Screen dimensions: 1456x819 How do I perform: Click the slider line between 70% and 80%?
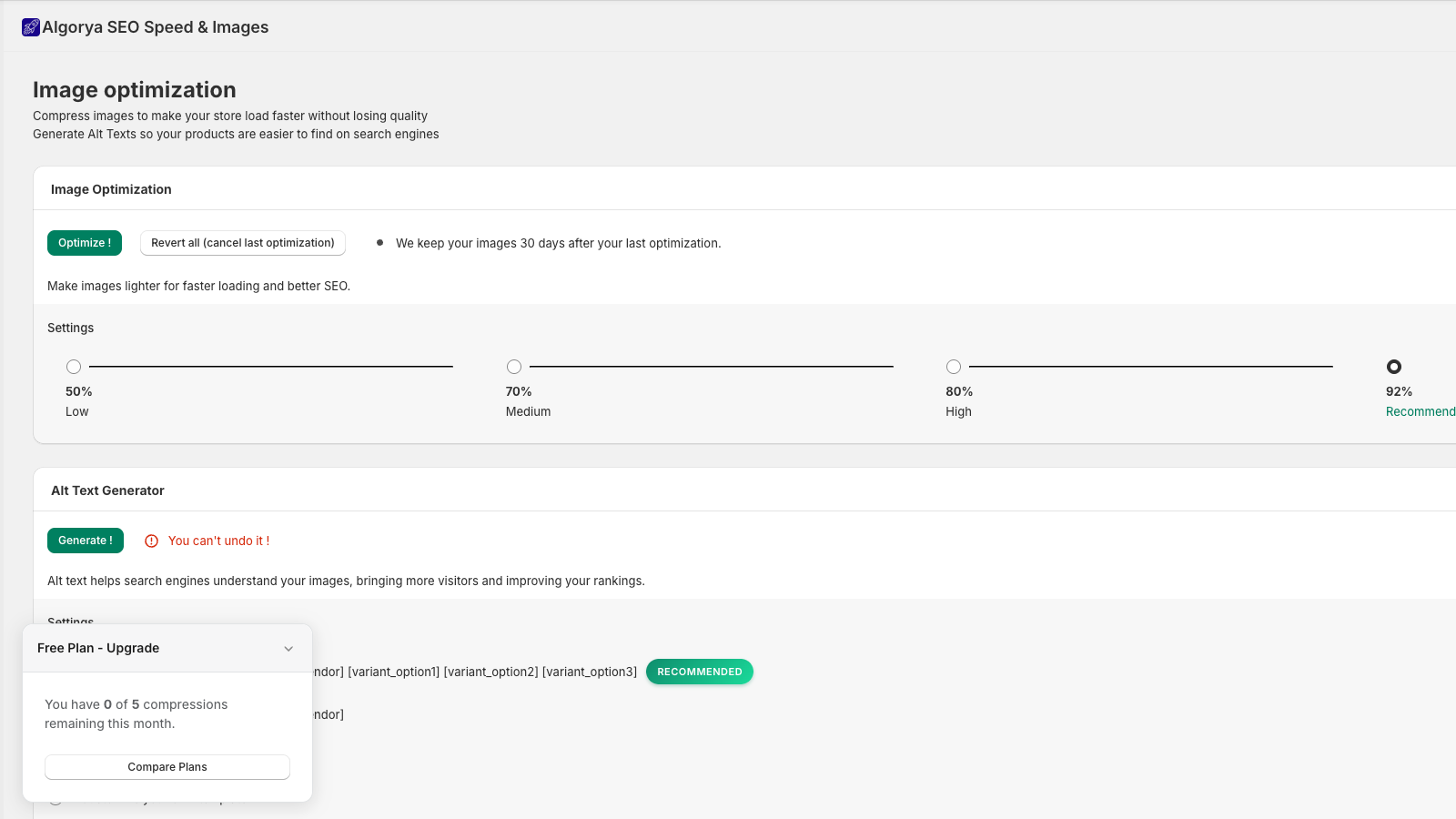point(712,367)
